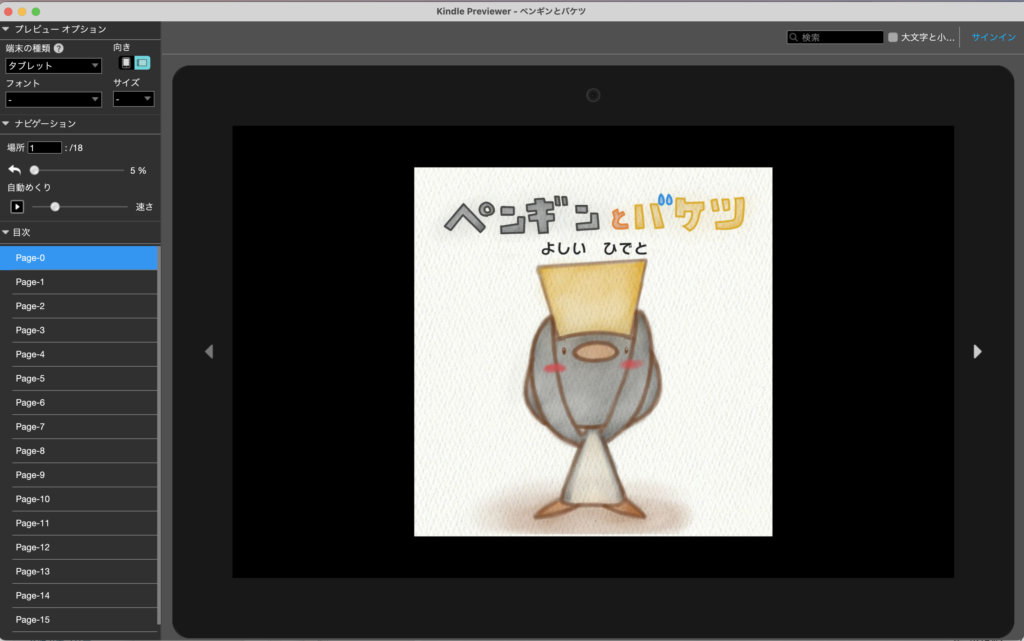Click the search magnifier icon
The width and height of the screenshot is (1024, 641).
tap(793, 37)
